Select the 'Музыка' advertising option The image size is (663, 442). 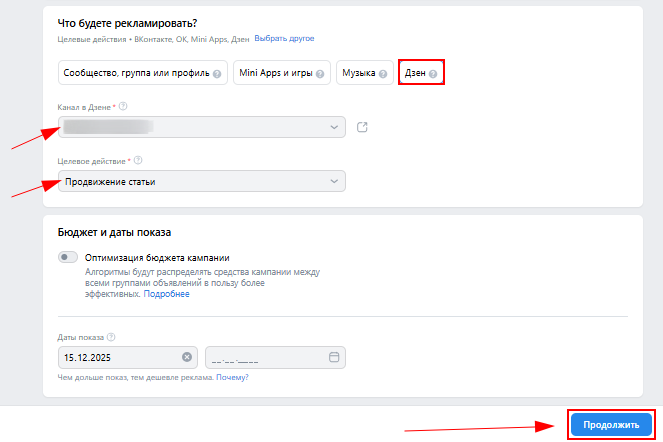(x=364, y=73)
